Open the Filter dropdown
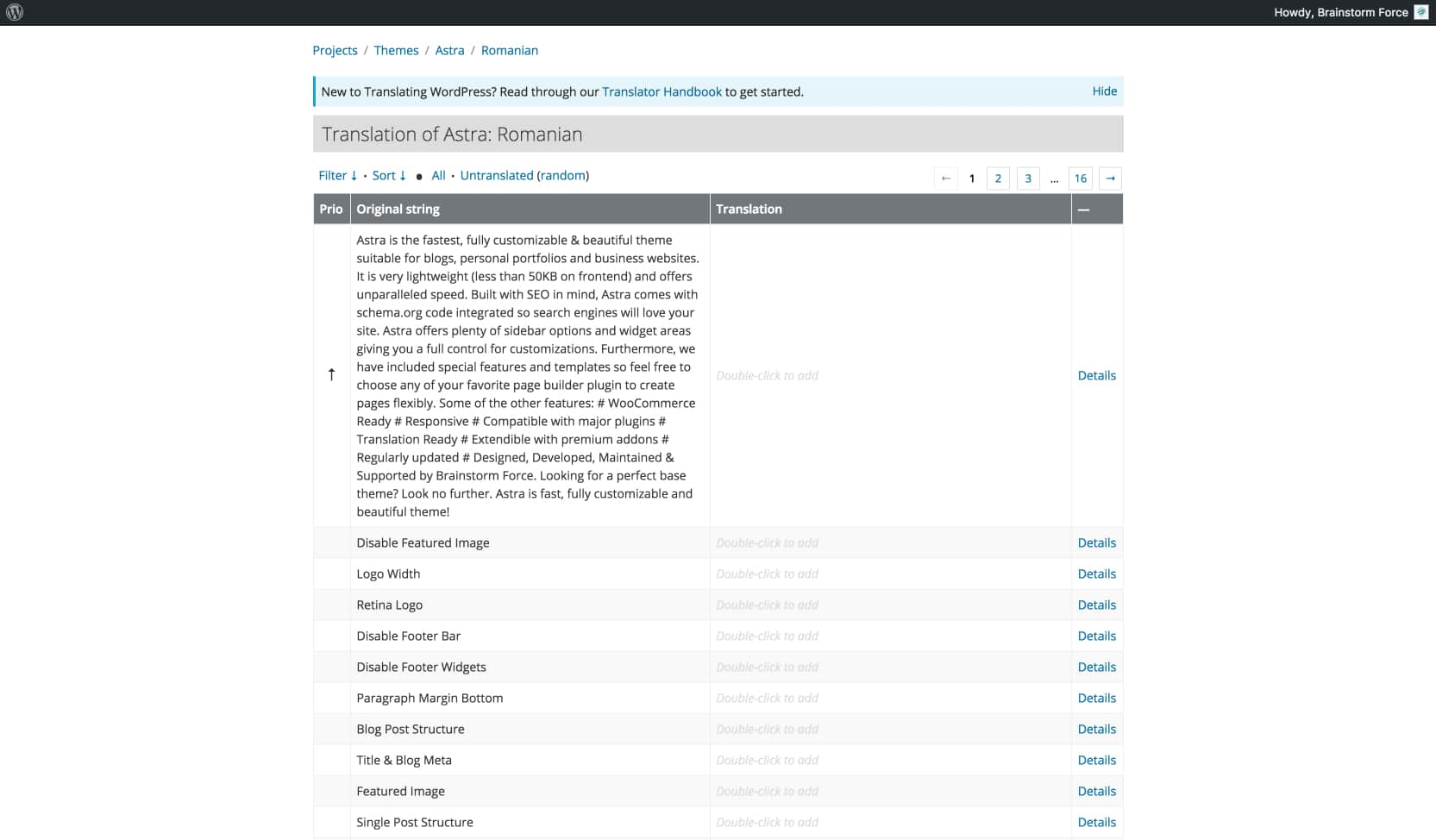The height and width of the screenshot is (840, 1436). 337,175
